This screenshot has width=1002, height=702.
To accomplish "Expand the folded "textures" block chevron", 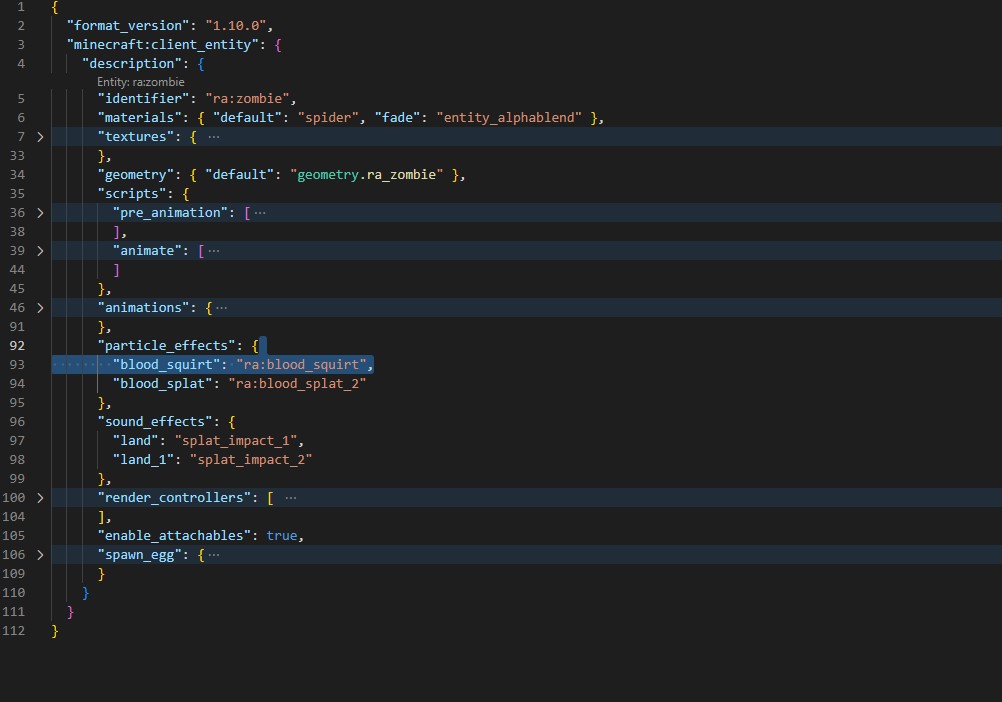I will click(40, 136).
